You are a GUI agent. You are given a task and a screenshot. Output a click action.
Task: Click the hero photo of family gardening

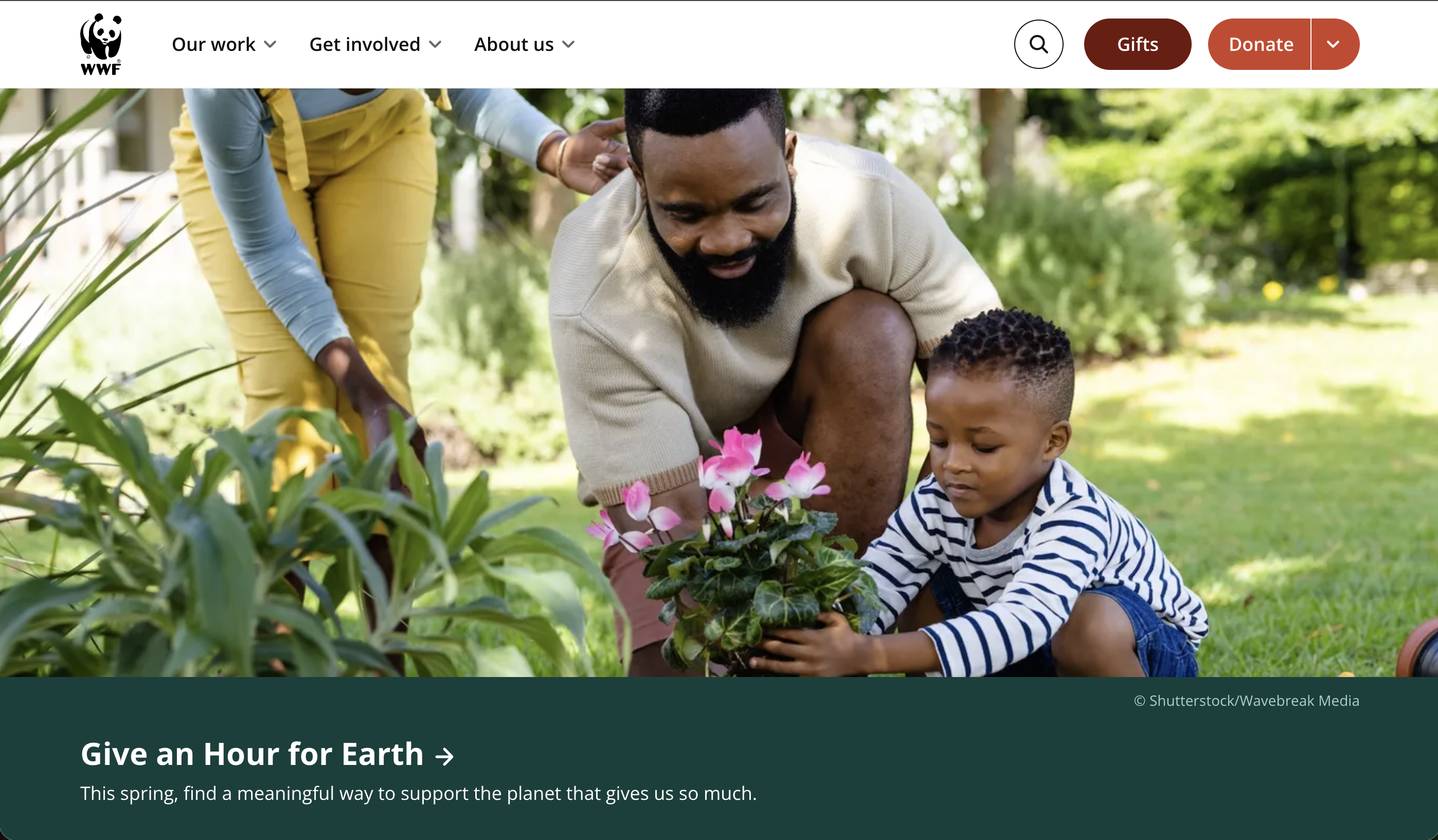click(719, 382)
